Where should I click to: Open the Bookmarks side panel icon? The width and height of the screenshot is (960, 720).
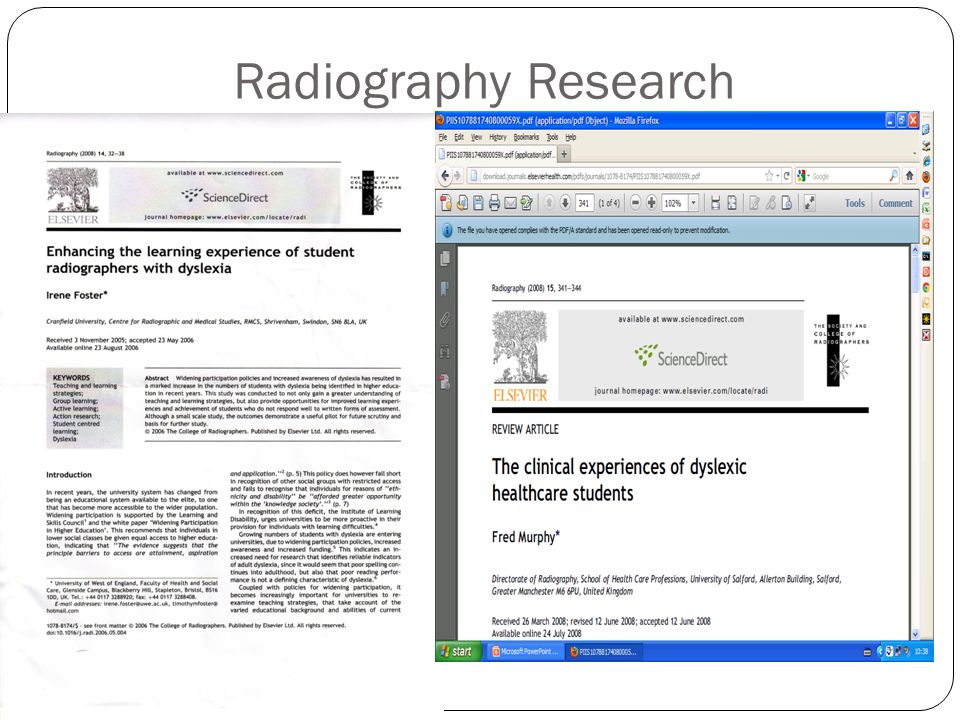445,289
